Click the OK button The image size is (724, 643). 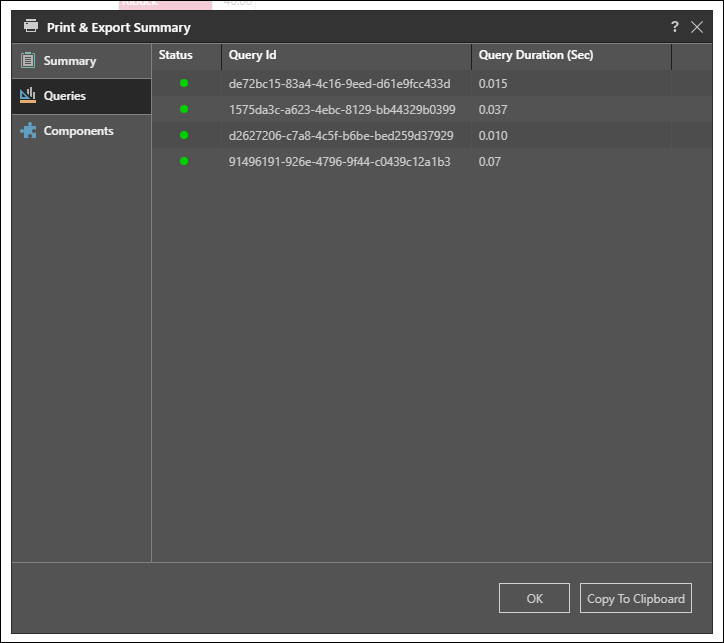point(534,598)
